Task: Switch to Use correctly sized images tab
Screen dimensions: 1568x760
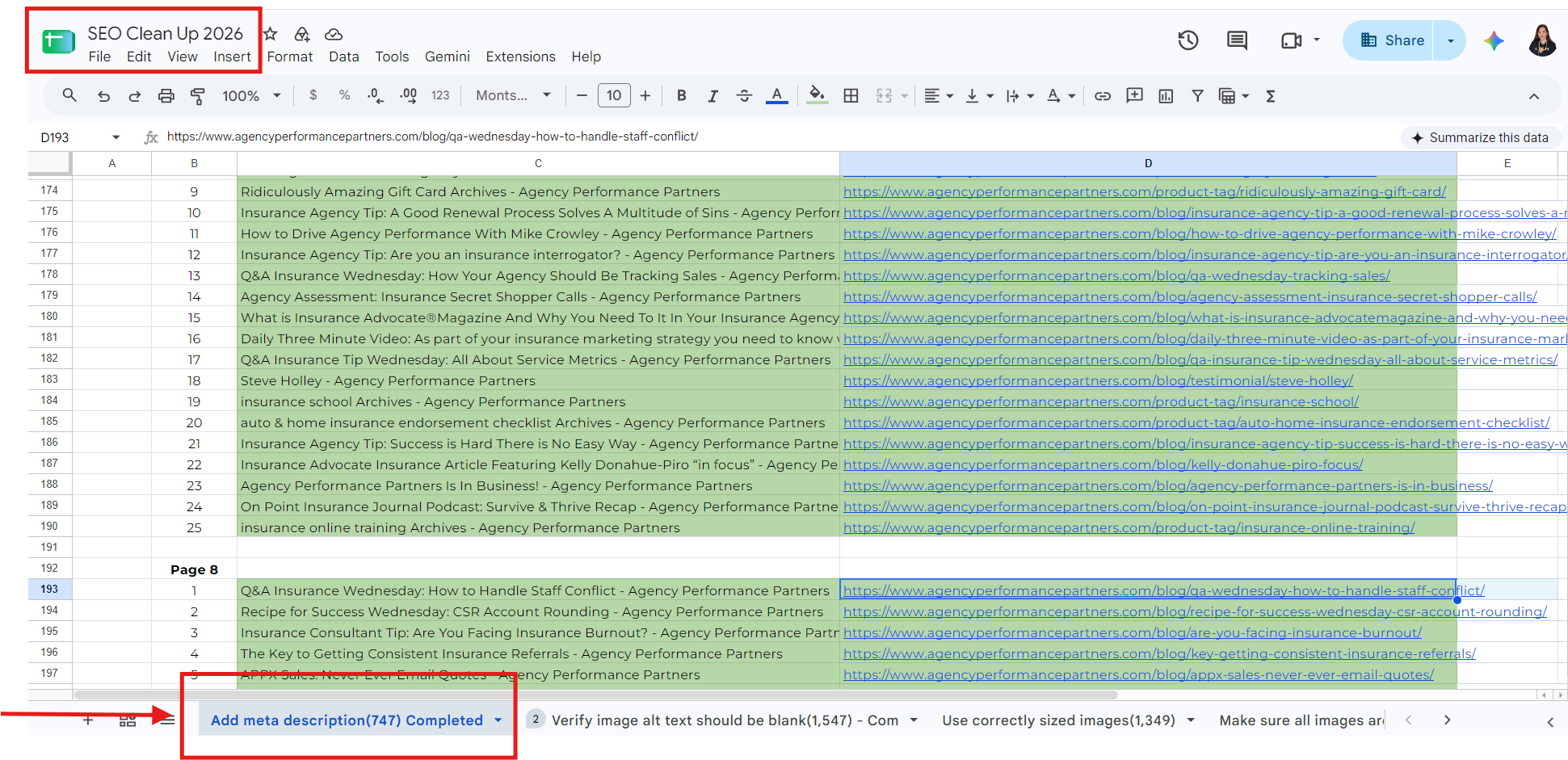Action: [1058, 720]
